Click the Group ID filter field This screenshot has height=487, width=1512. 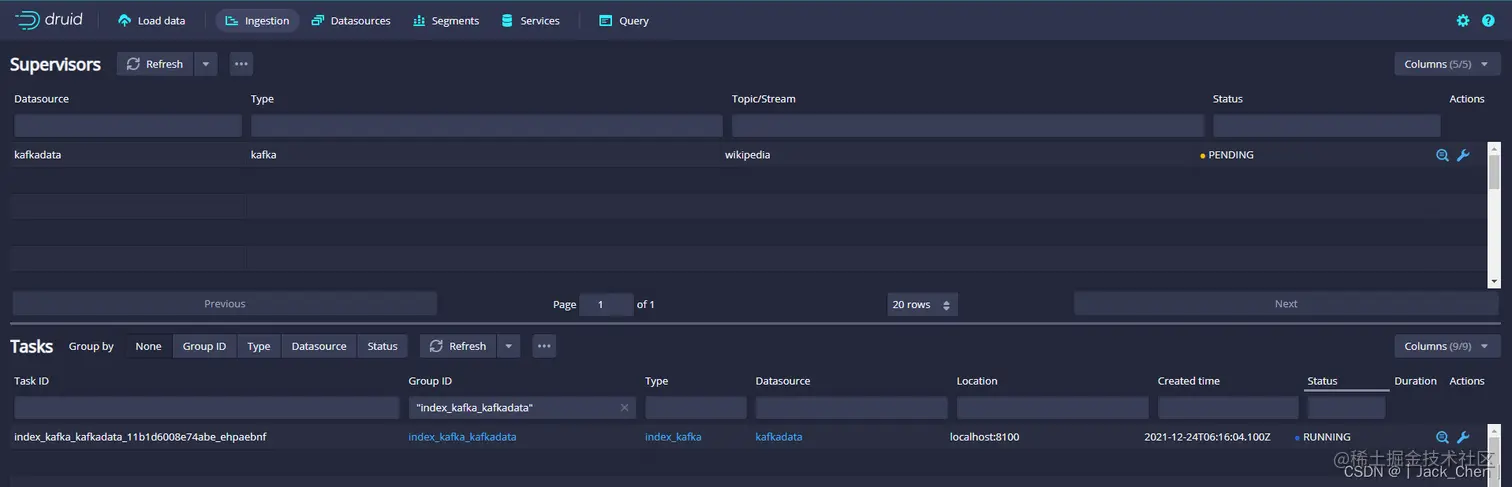[x=522, y=408]
